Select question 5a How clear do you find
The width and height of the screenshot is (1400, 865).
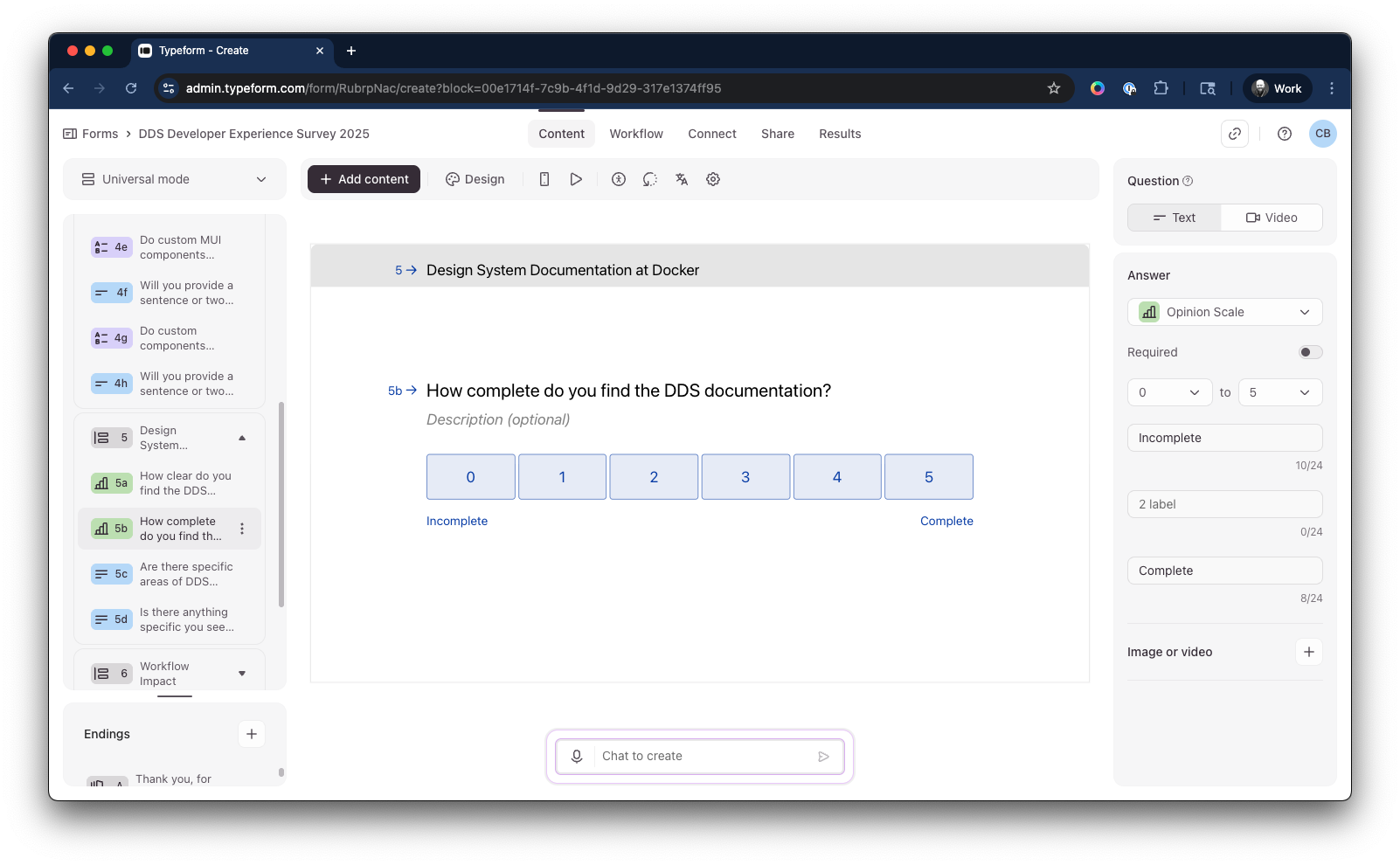point(170,483)
